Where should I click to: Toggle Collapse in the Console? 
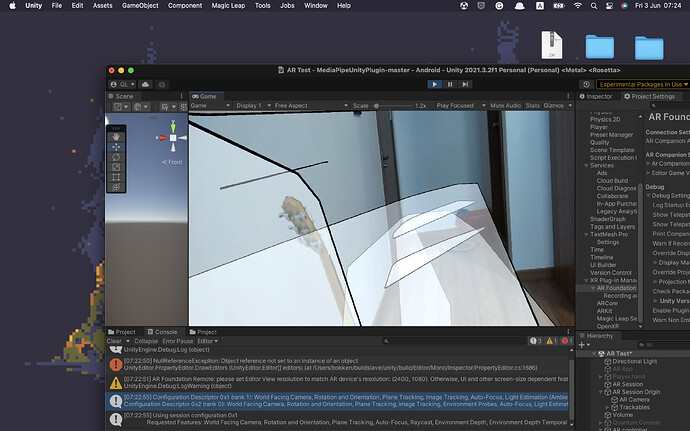146,341
